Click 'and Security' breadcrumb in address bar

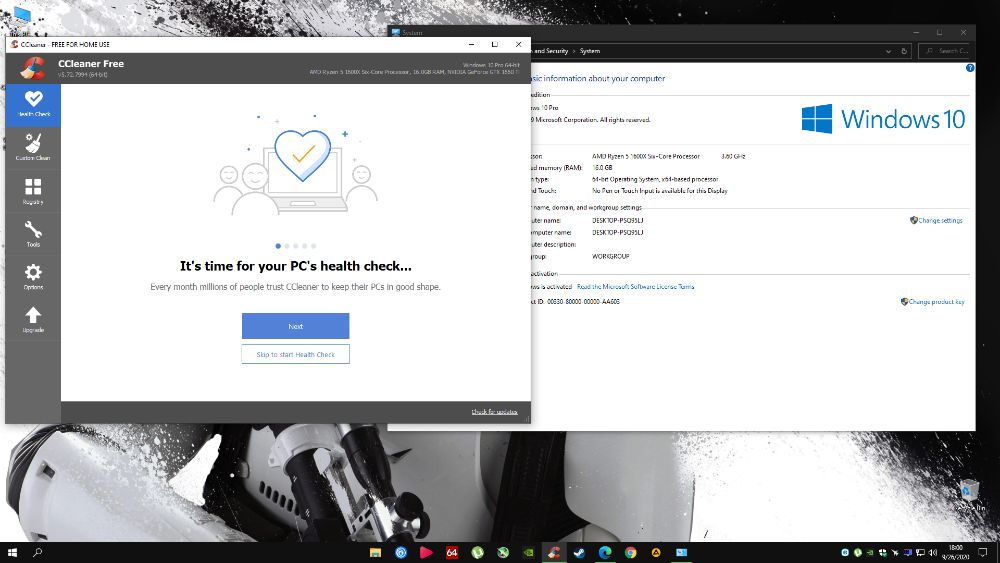pyautogui.click(x=551, y=51)
